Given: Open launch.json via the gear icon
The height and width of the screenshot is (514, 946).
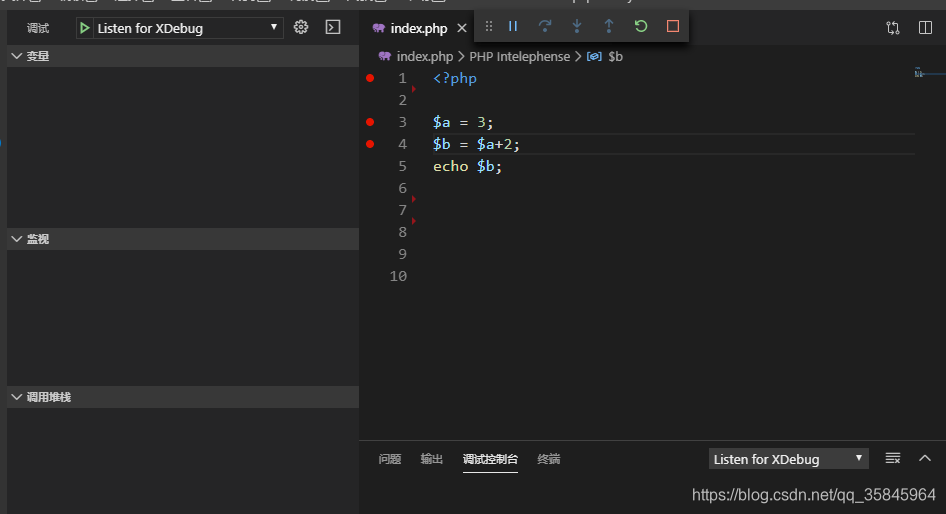Looking at the screenshot, I should point(300,27).
